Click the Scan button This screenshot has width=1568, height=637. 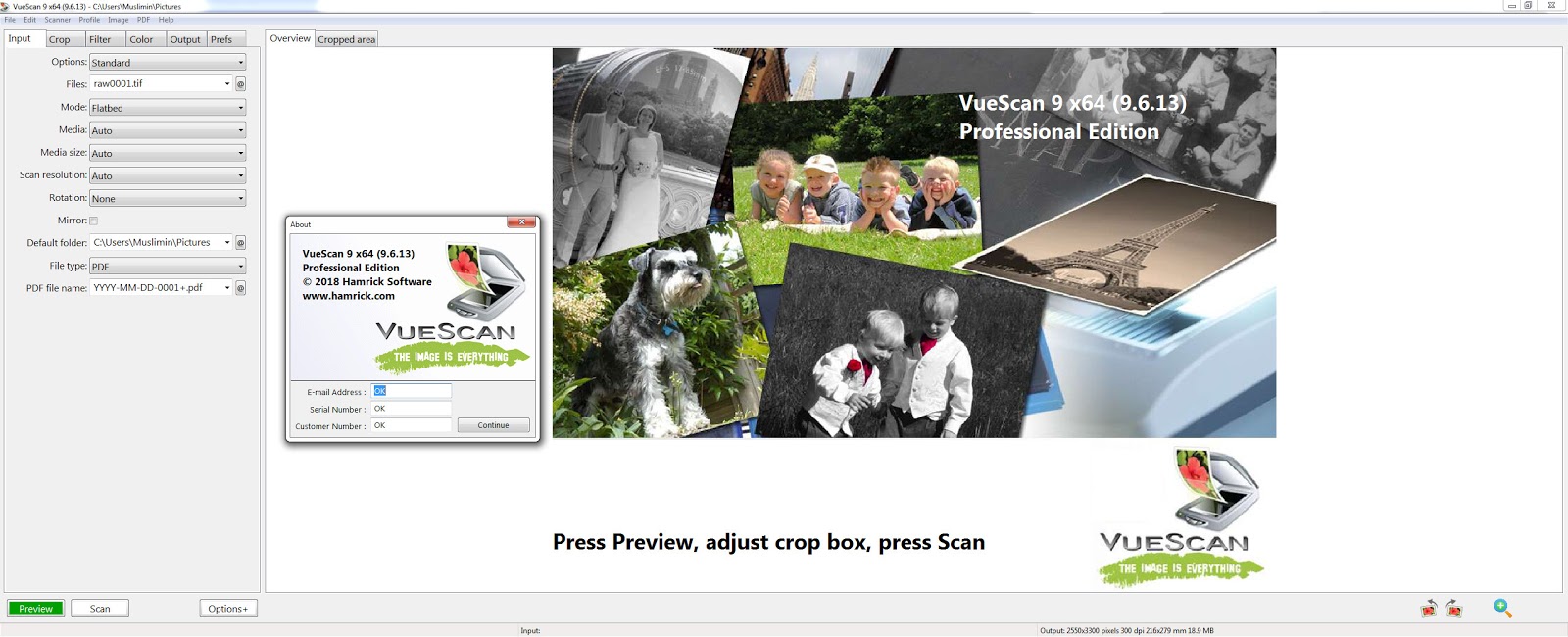point(100,609)
